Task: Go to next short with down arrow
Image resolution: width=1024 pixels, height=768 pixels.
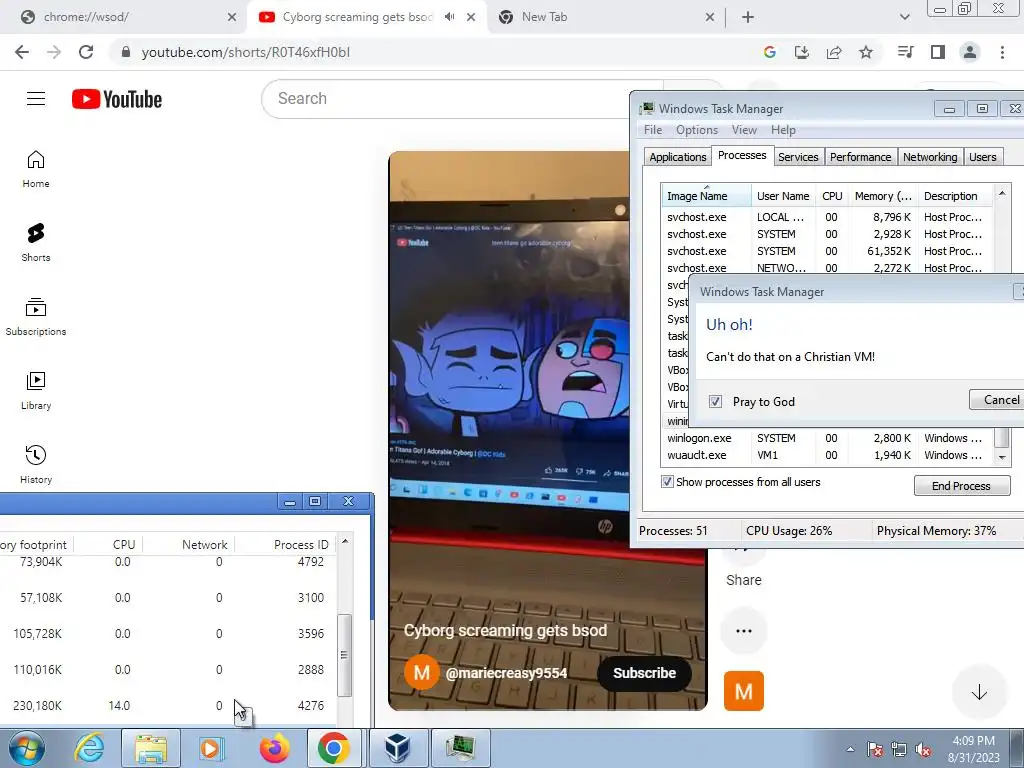Action: point(979,692)
